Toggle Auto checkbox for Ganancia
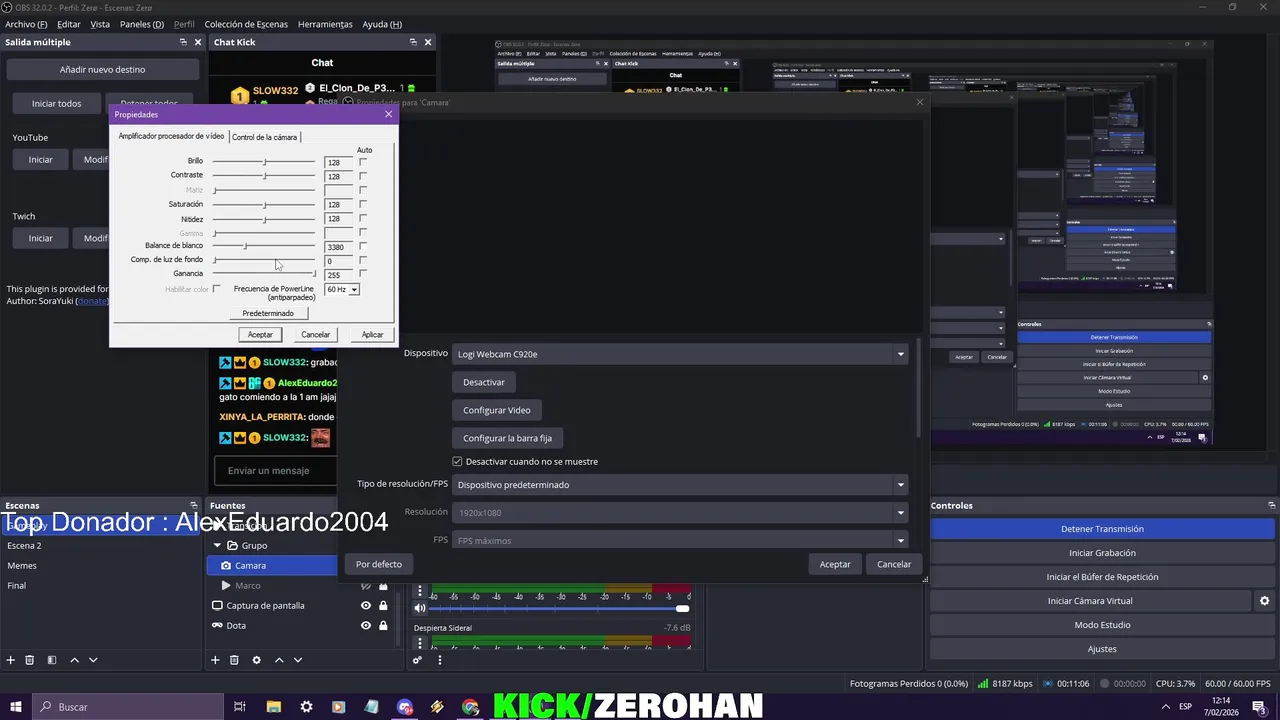This screenshot has height=720, width=1280. 363,274
